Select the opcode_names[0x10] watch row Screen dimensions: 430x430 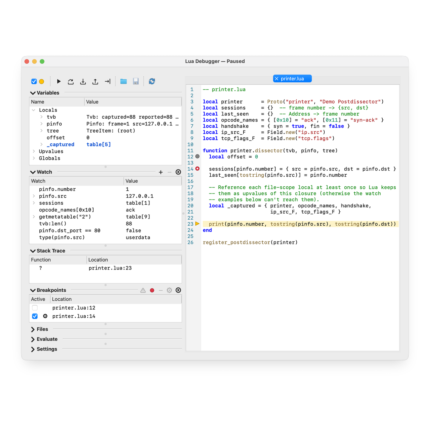pos(106,210)
